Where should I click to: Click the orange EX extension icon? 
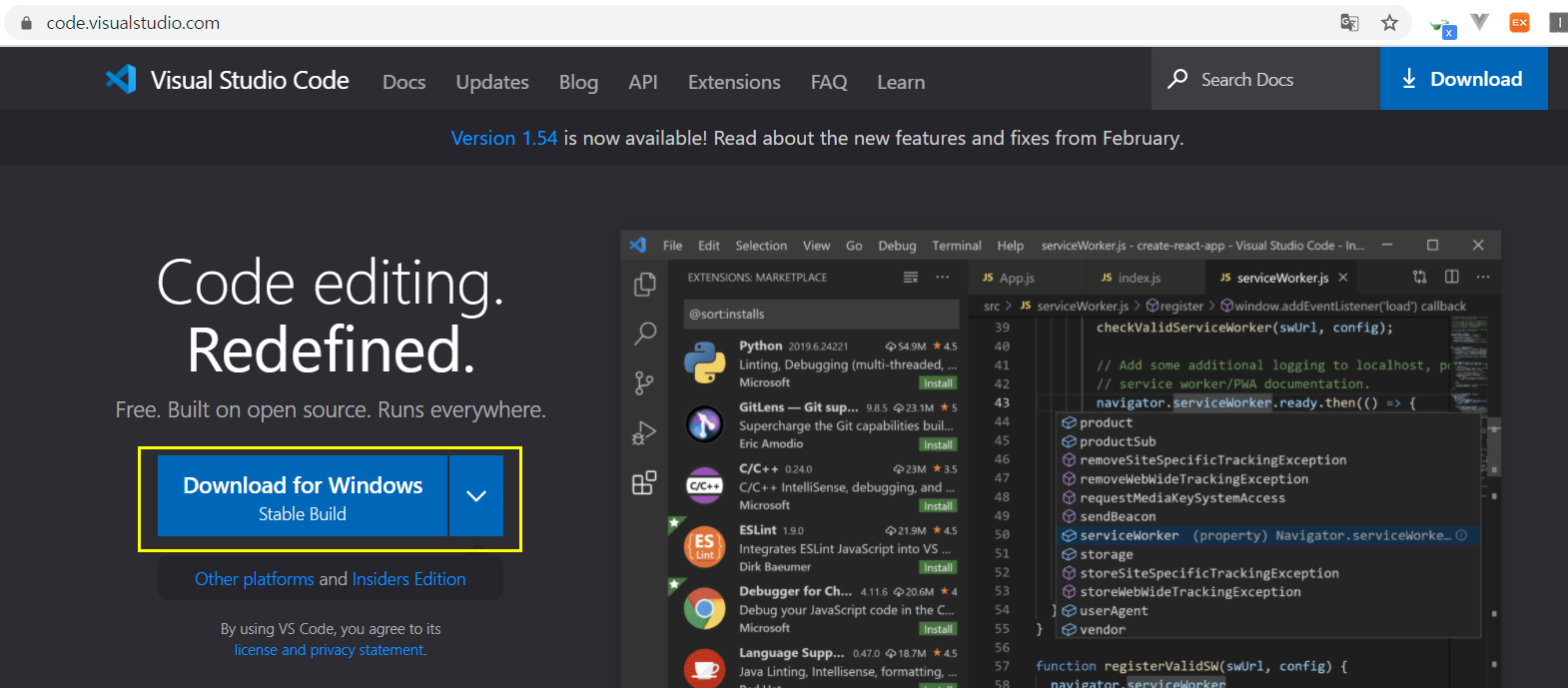coord(1519,22)
